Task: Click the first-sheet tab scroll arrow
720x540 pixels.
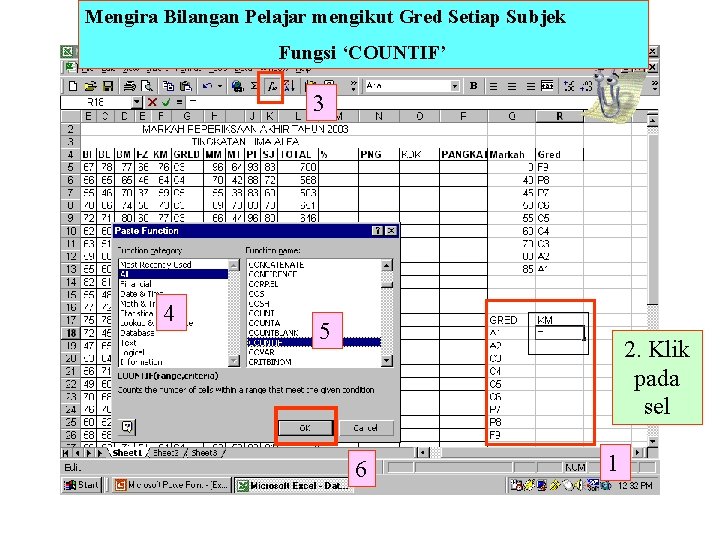Action: click(66, 453)
